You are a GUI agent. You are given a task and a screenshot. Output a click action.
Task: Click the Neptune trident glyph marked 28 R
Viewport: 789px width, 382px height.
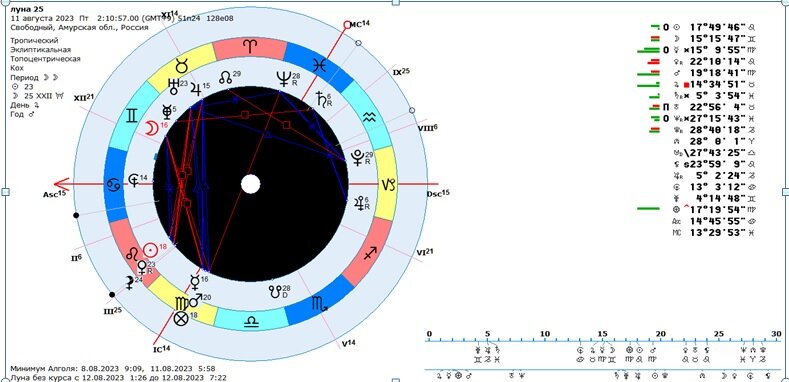pos(284,79)
